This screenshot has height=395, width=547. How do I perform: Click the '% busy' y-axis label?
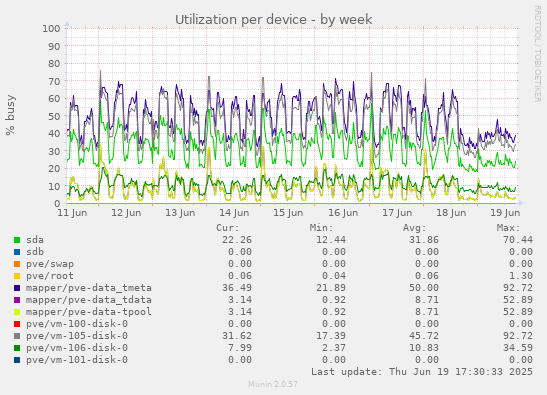click(x=10, y=115)
